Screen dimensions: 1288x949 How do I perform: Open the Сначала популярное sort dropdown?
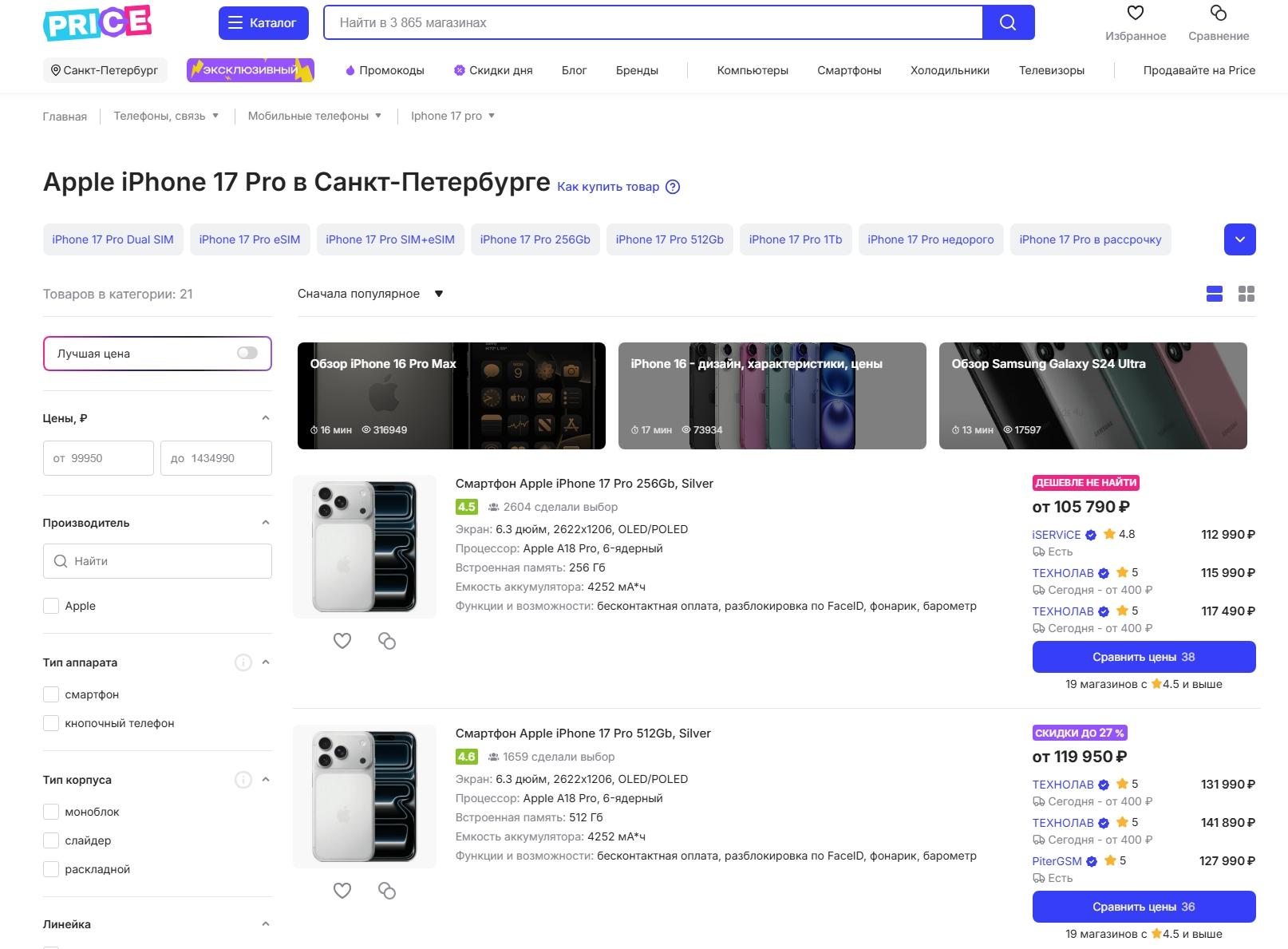369,294
